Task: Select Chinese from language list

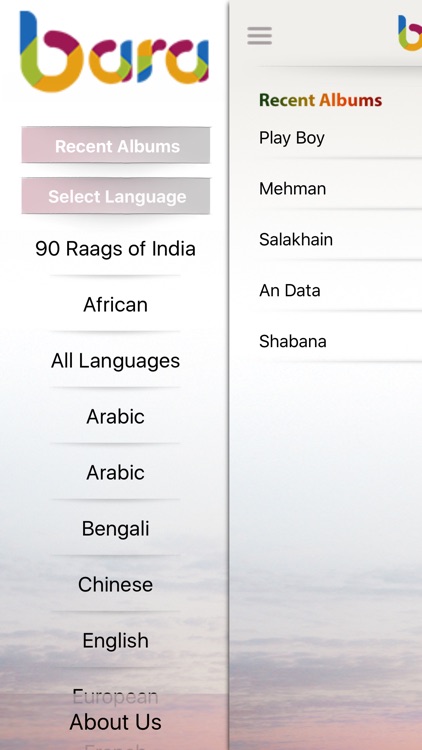Action: tap(115, 585)
